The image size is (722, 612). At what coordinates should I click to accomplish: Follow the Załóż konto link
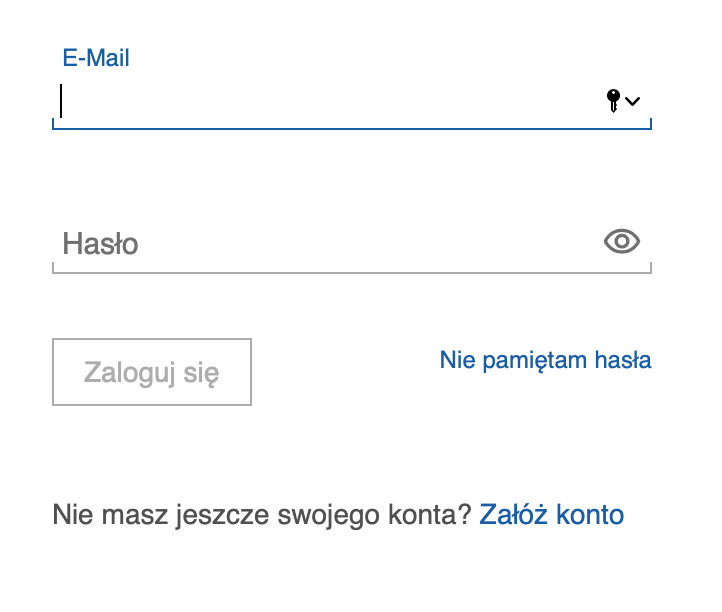pyautogui.click(x=552, y=514)
